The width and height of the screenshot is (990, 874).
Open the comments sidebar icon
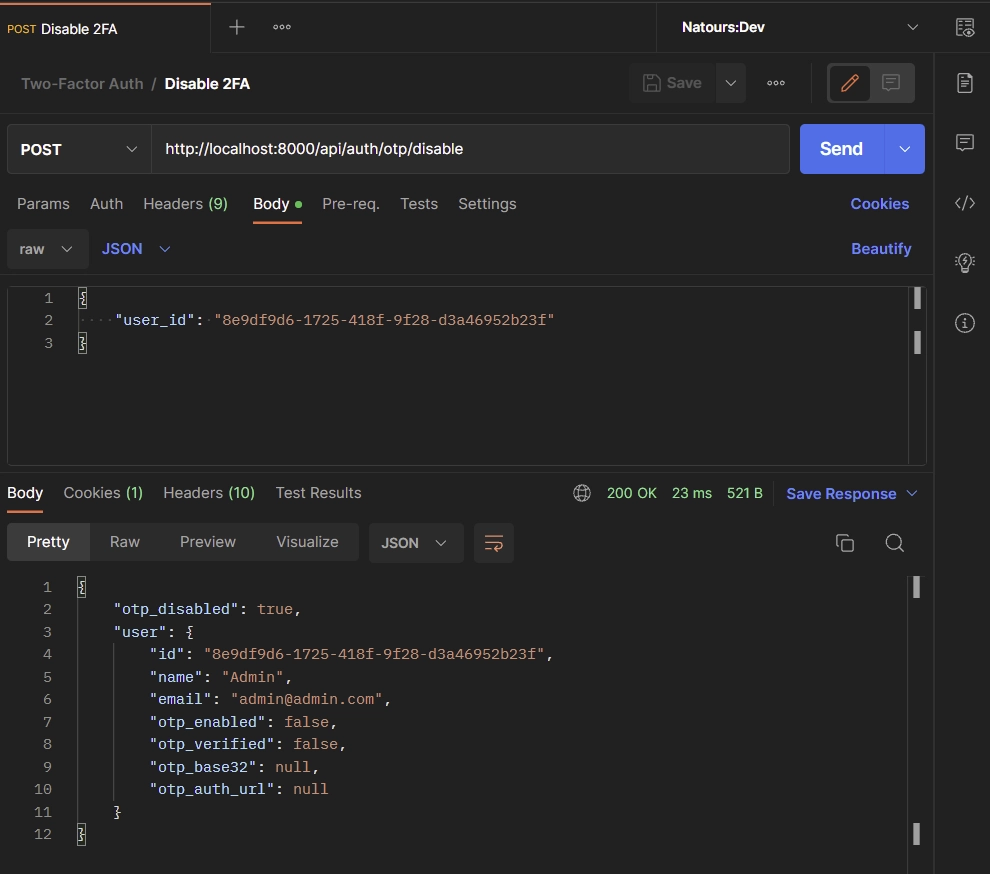pos(965,142)
